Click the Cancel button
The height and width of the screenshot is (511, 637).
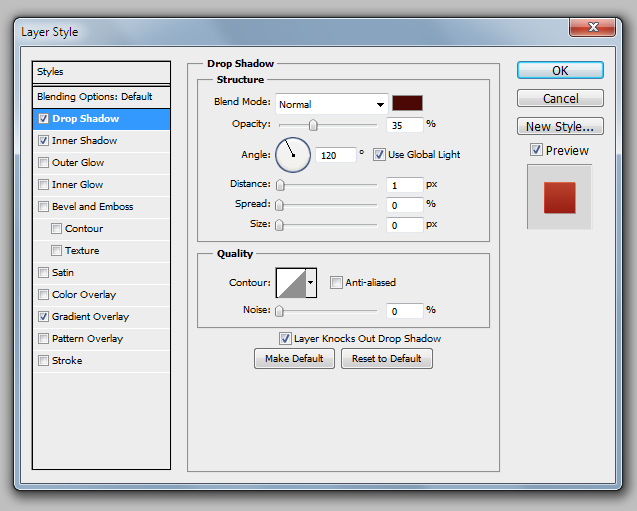(560, 98)
